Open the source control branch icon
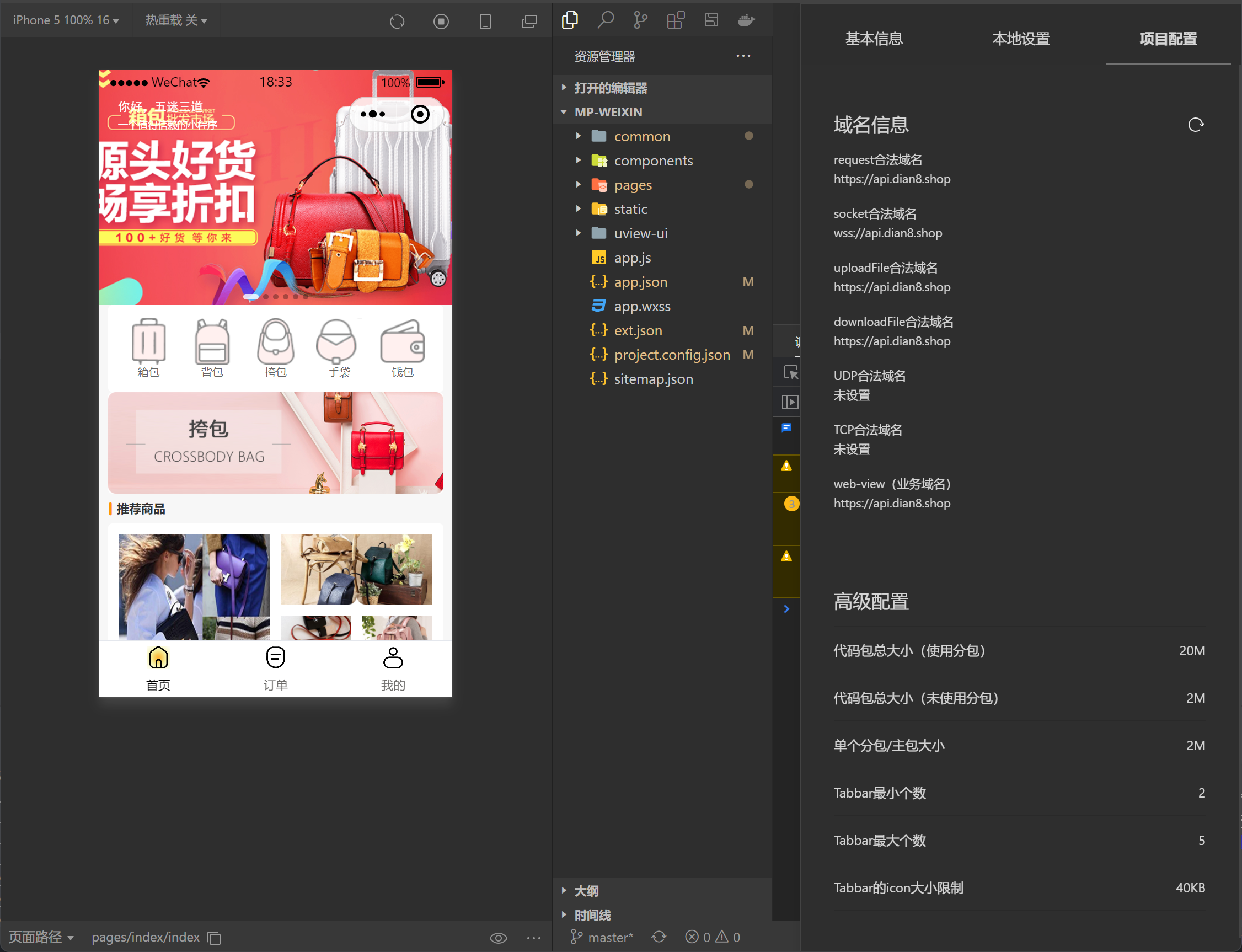Image resolution: width=1242 pixels, height=952 pixels. [x=640, y=20]
